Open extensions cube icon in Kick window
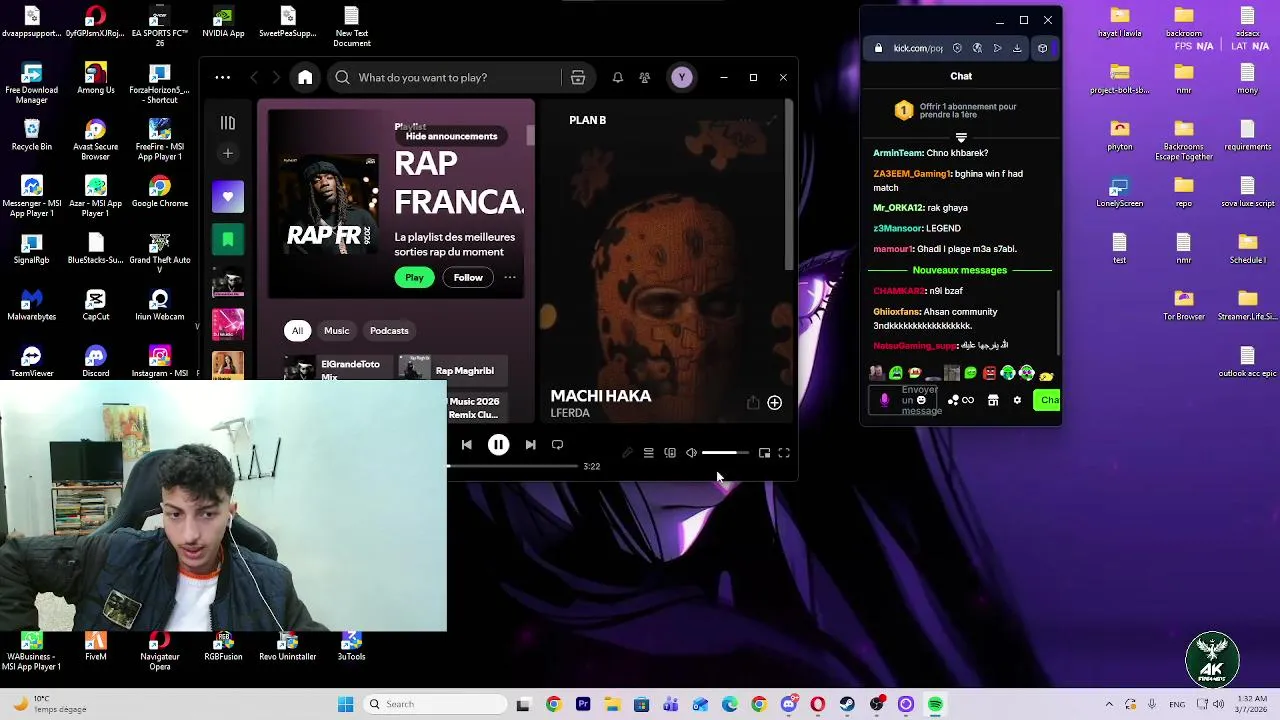This screenshot has height=720, width=1280. tap(1042, 48)
